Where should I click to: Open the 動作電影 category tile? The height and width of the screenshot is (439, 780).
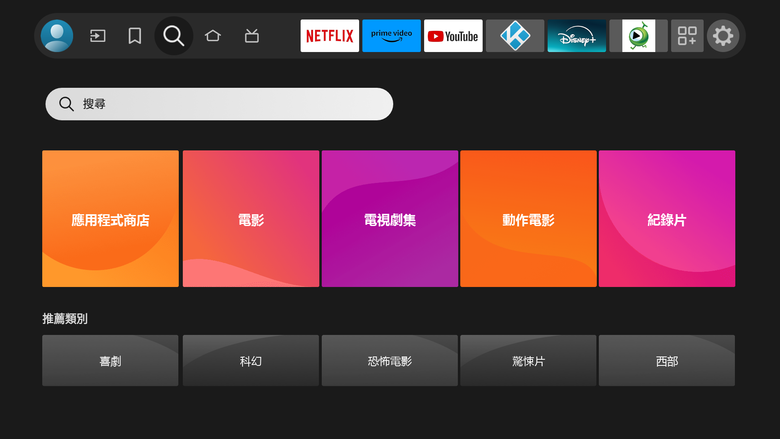tap(528, 219)
